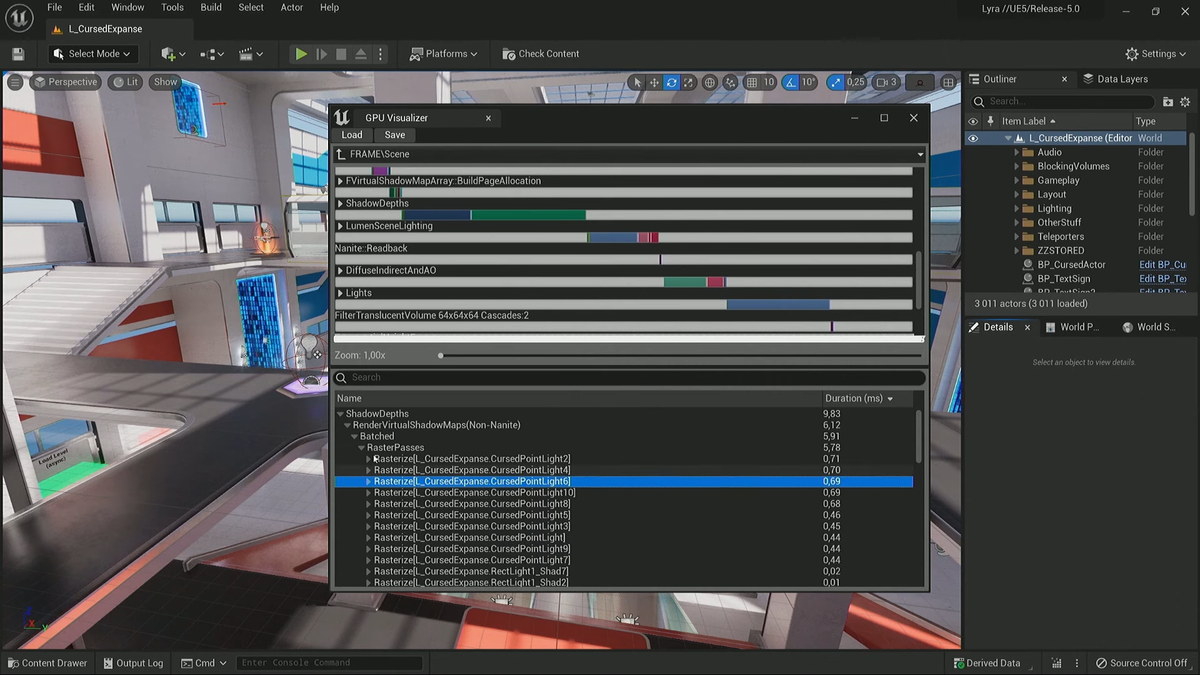This screenshot has height=675, width=1200.
Task: Toggle scale snapping in viewport
Action: [x=834, y=82]
